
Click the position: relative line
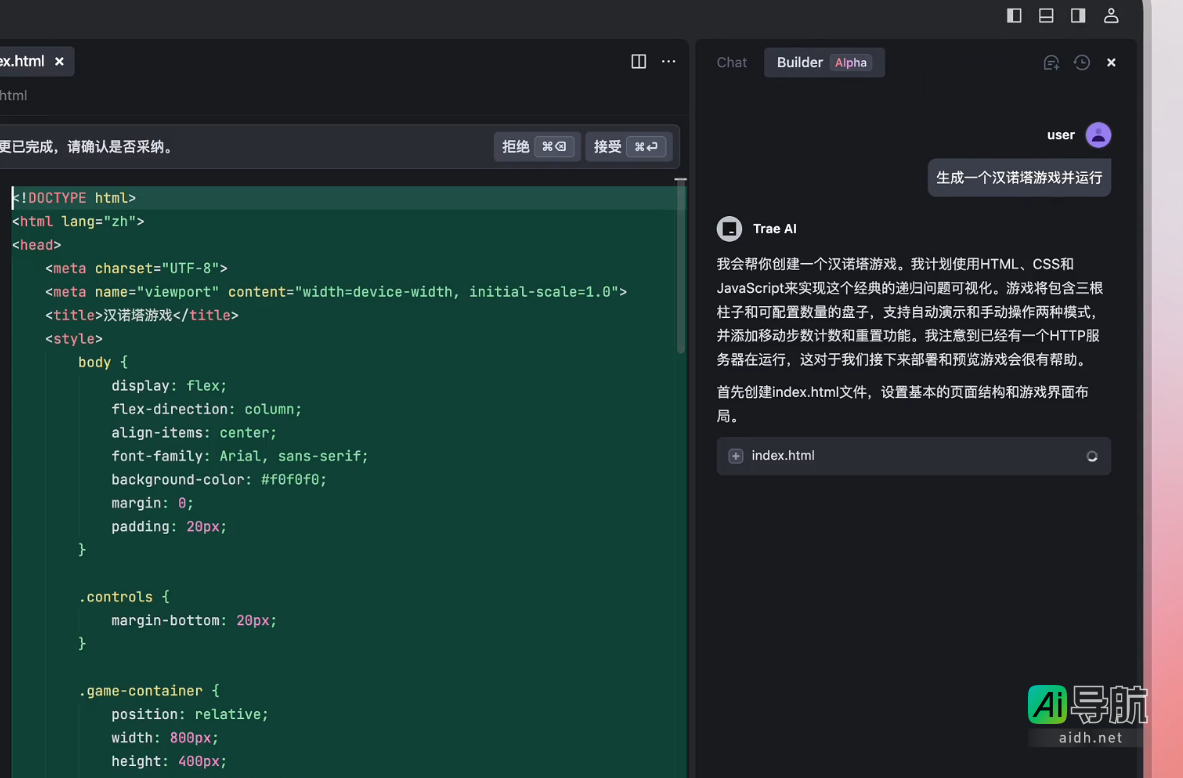pos(189,715)
